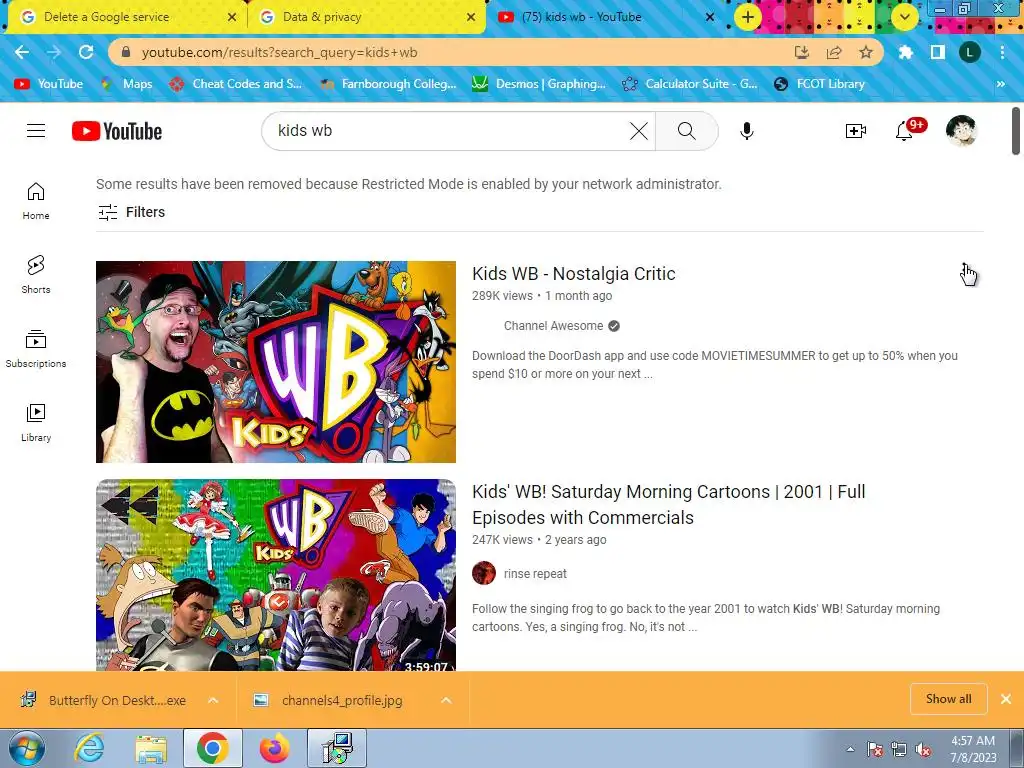Open the Farnborough College bookmark
Image resolution: width=1024 pixels, height=768 pixels.
pos(388,84)
